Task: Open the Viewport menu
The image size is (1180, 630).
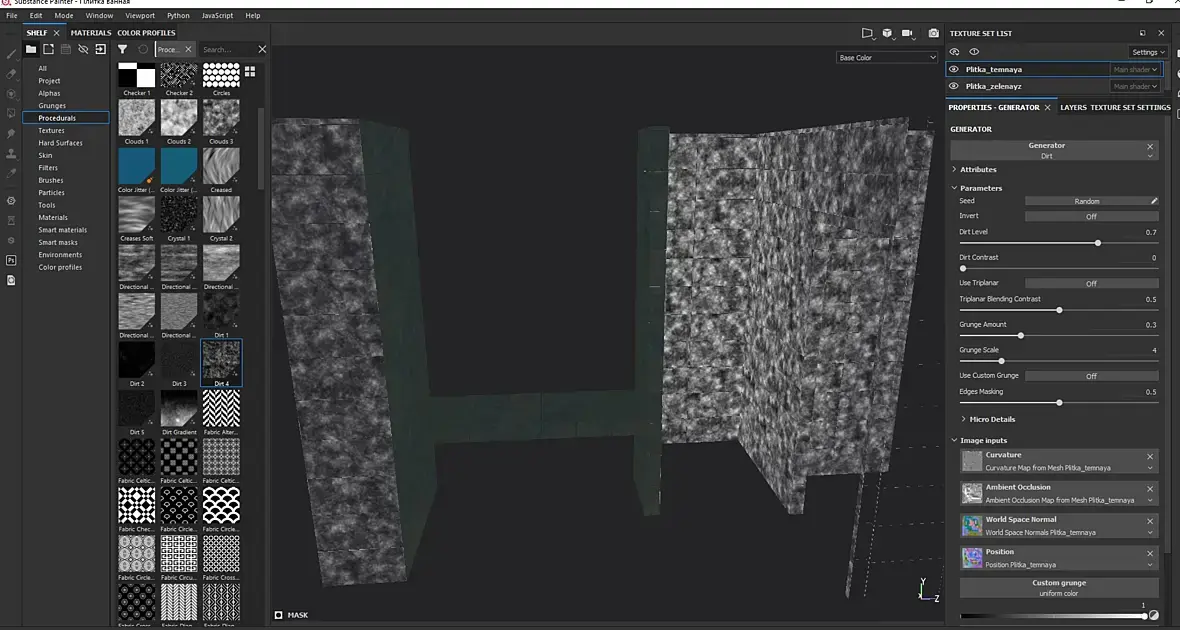Action: coord(140,15)
